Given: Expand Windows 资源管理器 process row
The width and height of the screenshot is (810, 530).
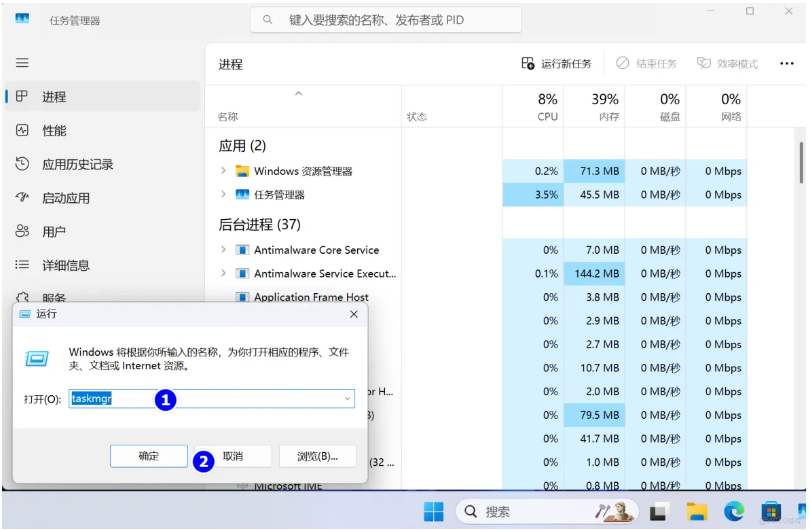Looking at the screenshot, I should [x=223, y=170].
